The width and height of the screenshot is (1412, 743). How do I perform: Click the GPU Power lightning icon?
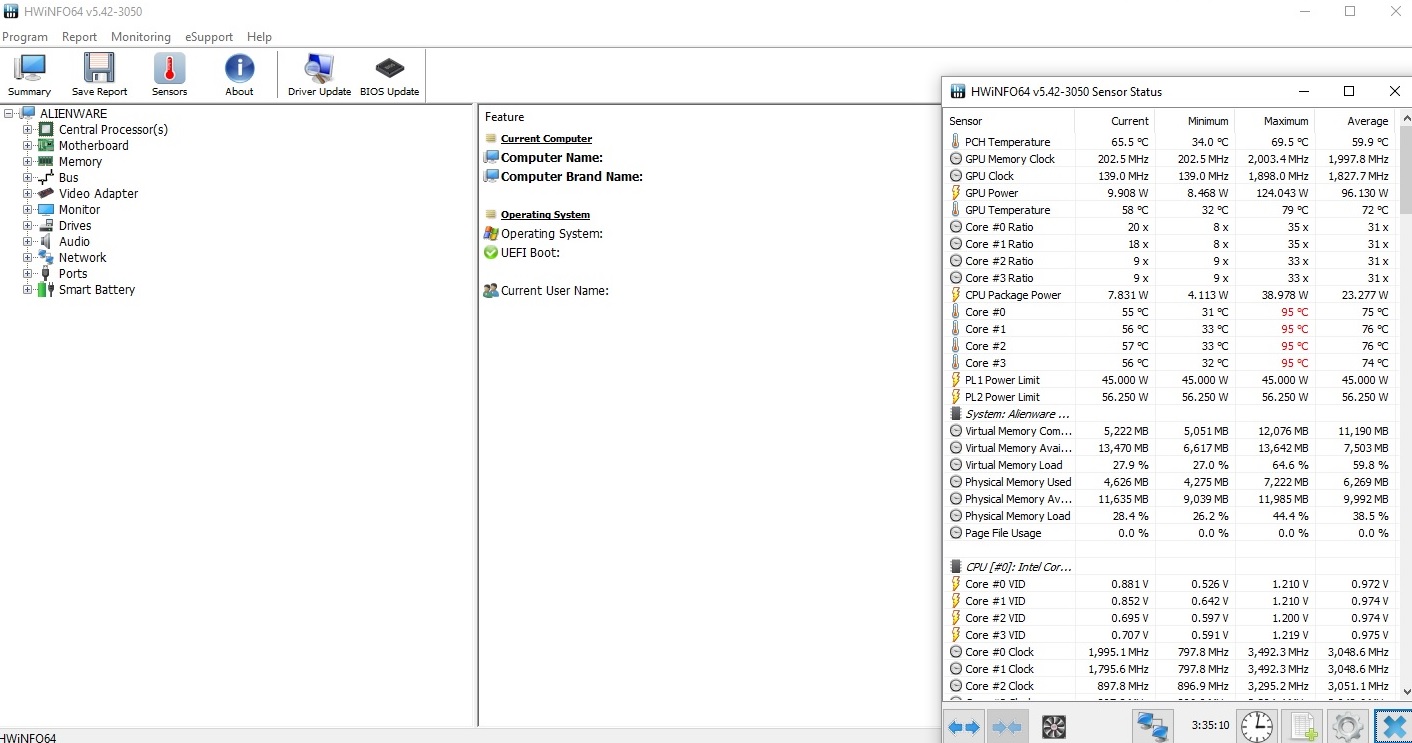pyautogui.click(x=955, y=193)
